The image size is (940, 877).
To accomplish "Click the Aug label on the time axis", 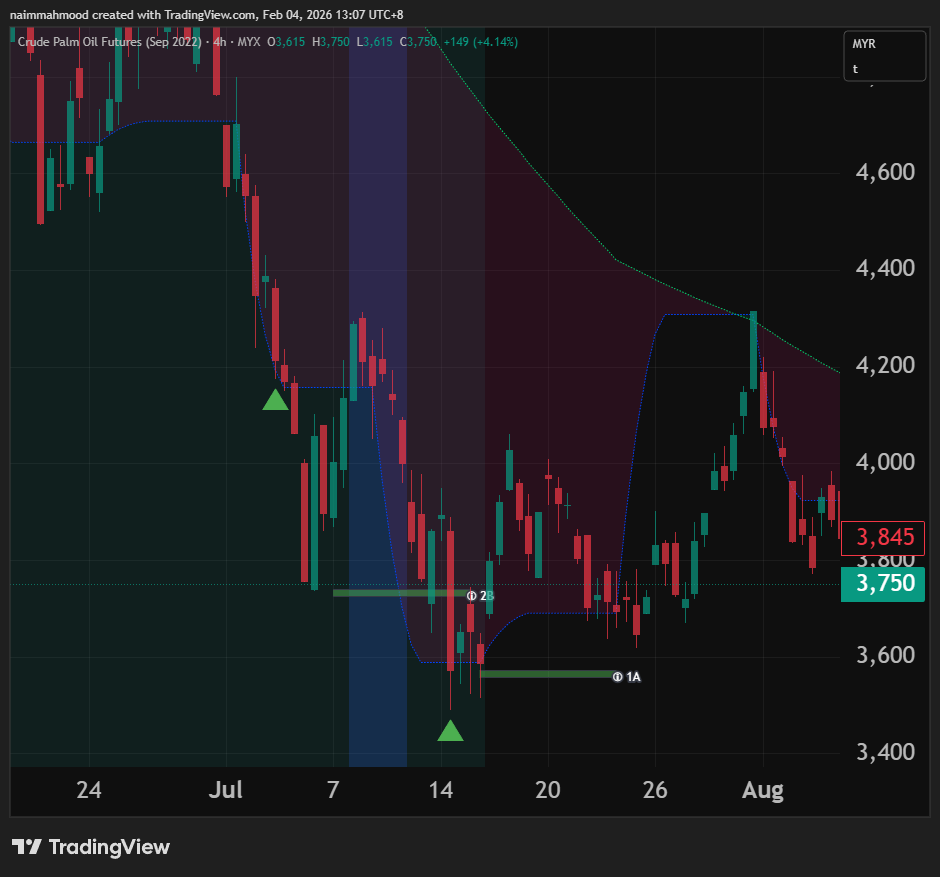I will pos(762,790).
